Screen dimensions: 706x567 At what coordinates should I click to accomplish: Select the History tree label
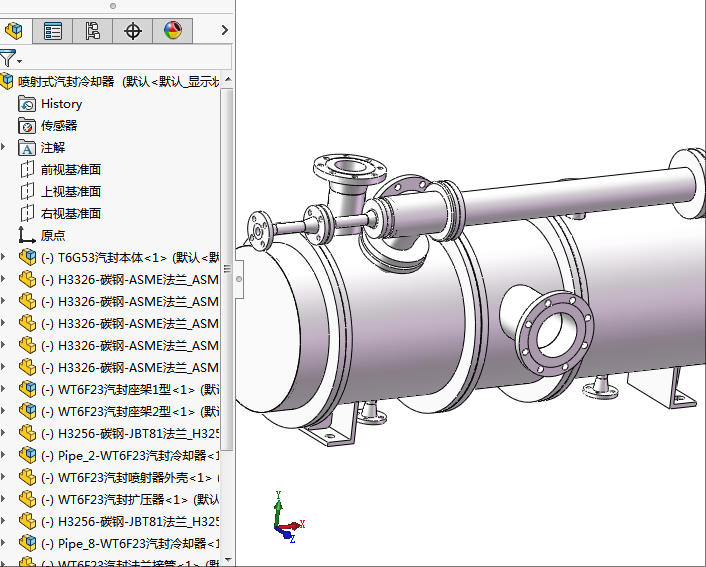click(62, 104)
